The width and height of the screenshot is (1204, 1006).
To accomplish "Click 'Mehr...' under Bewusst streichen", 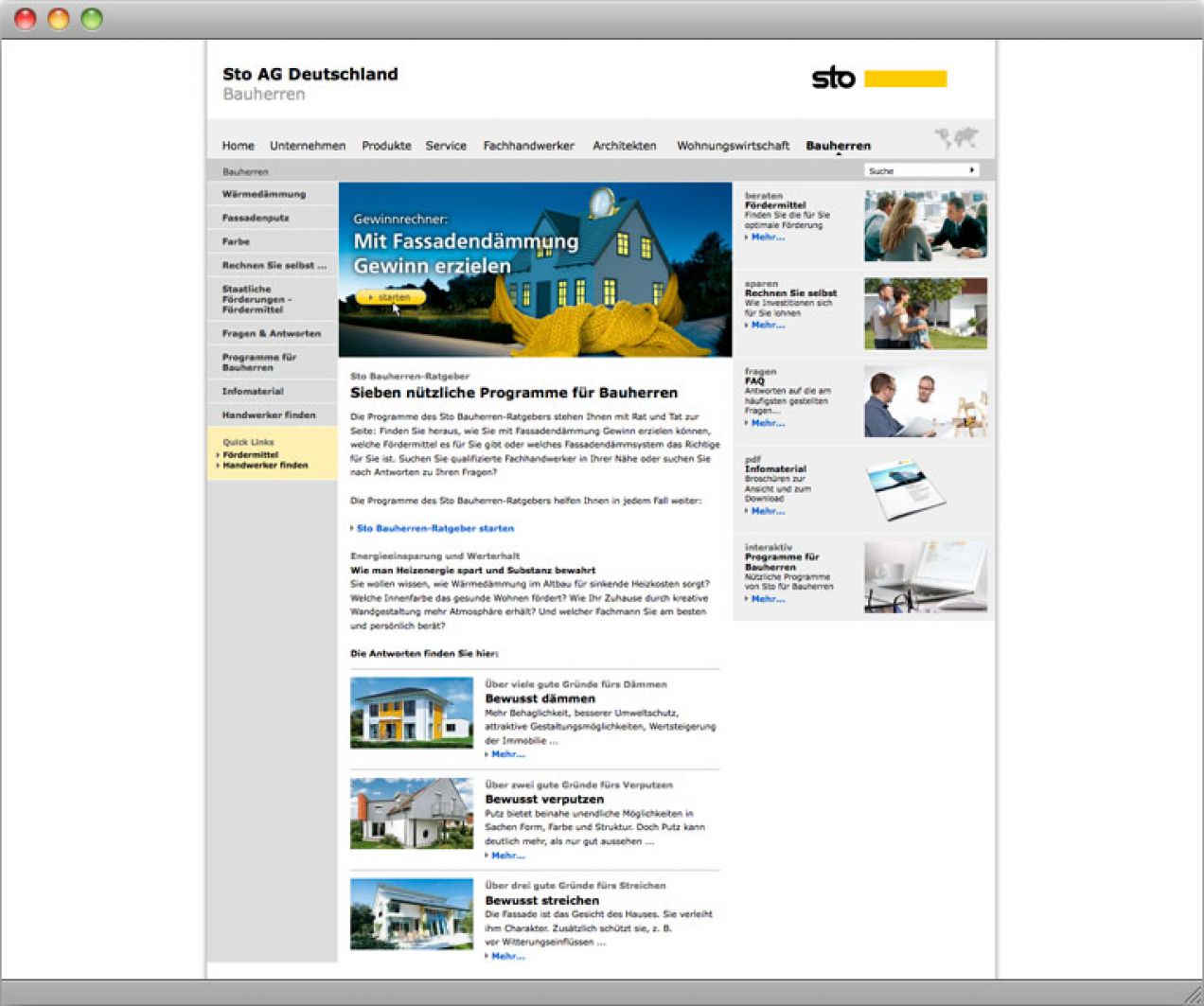I will pos(507,956).
